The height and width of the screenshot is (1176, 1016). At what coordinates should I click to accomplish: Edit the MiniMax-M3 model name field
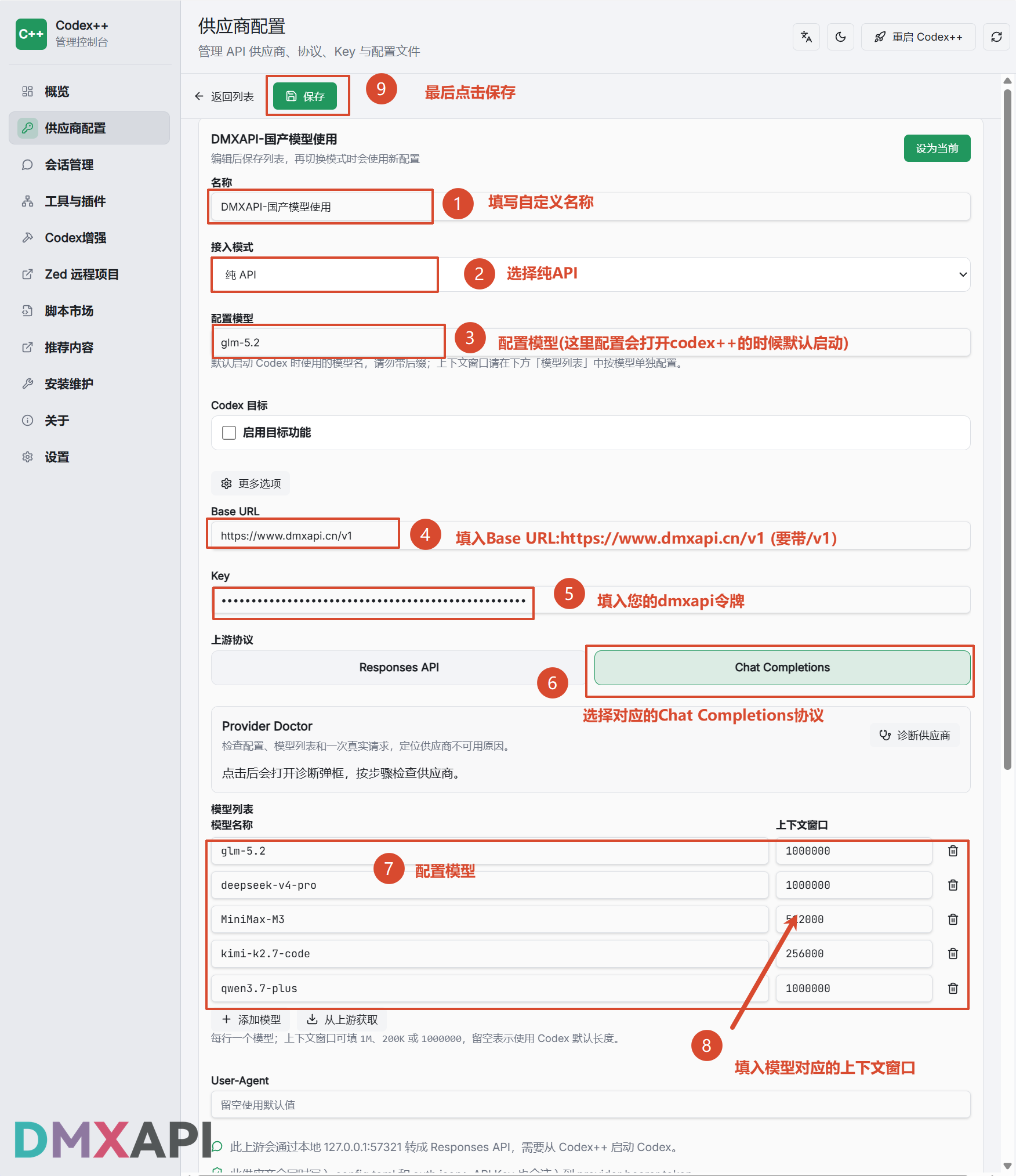click(489, 920)
